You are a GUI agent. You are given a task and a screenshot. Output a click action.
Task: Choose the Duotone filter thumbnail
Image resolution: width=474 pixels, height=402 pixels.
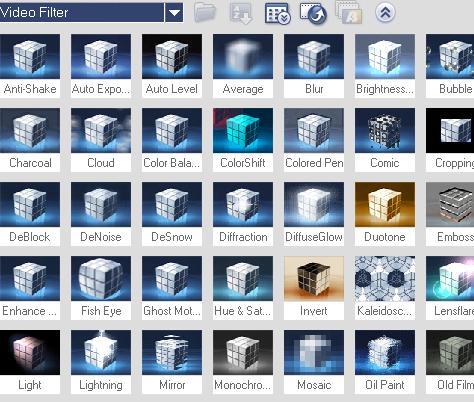coord(385,204)
